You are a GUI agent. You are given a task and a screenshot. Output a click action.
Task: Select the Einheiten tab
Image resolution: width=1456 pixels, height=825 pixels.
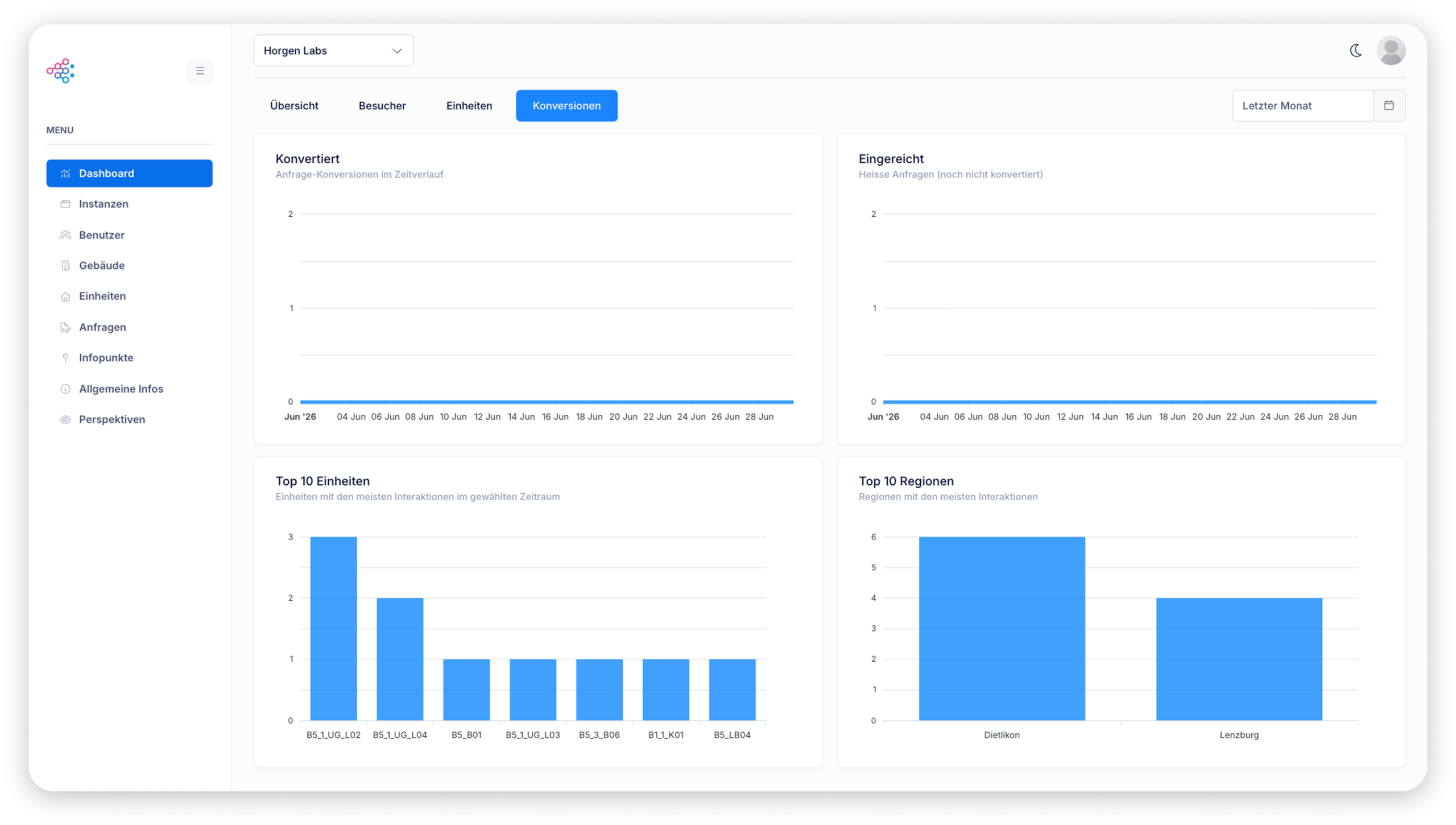[469, 105]
